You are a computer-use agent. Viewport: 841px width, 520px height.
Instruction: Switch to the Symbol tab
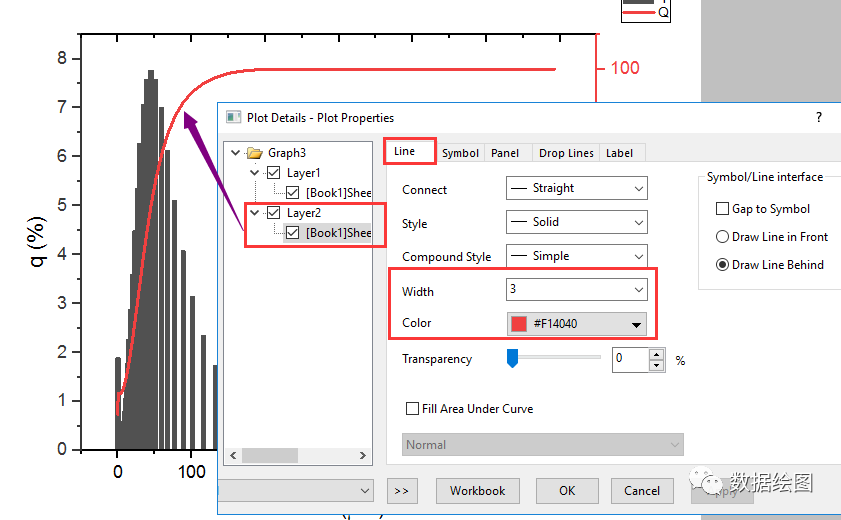click(x=460, y=153)
